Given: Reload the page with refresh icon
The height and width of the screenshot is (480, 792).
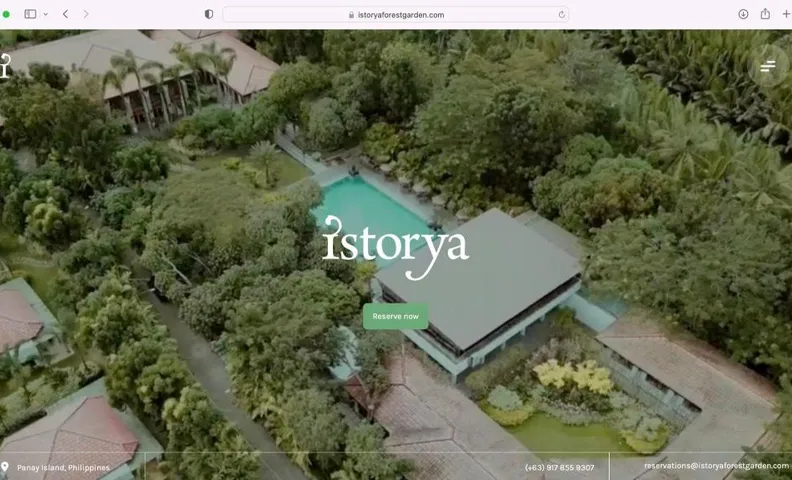Looking at the screenshot, I should point(561,15).
